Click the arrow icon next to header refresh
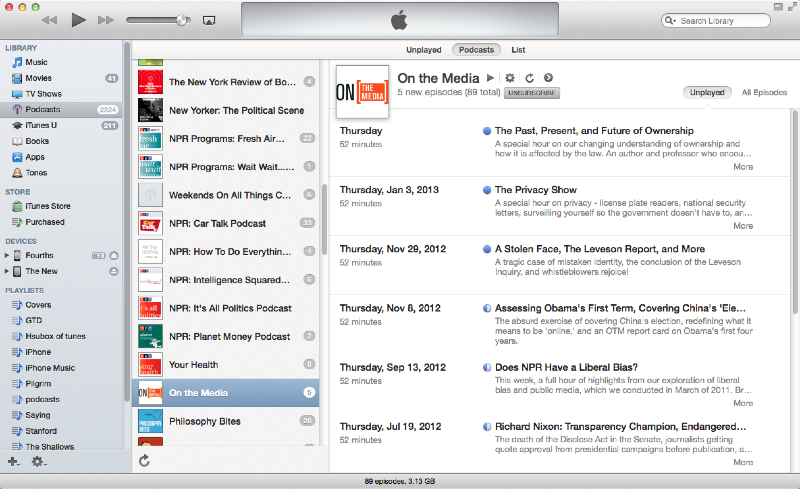This screenshot has width=800, height=489. pyautogui.click(x=548, y=78)
